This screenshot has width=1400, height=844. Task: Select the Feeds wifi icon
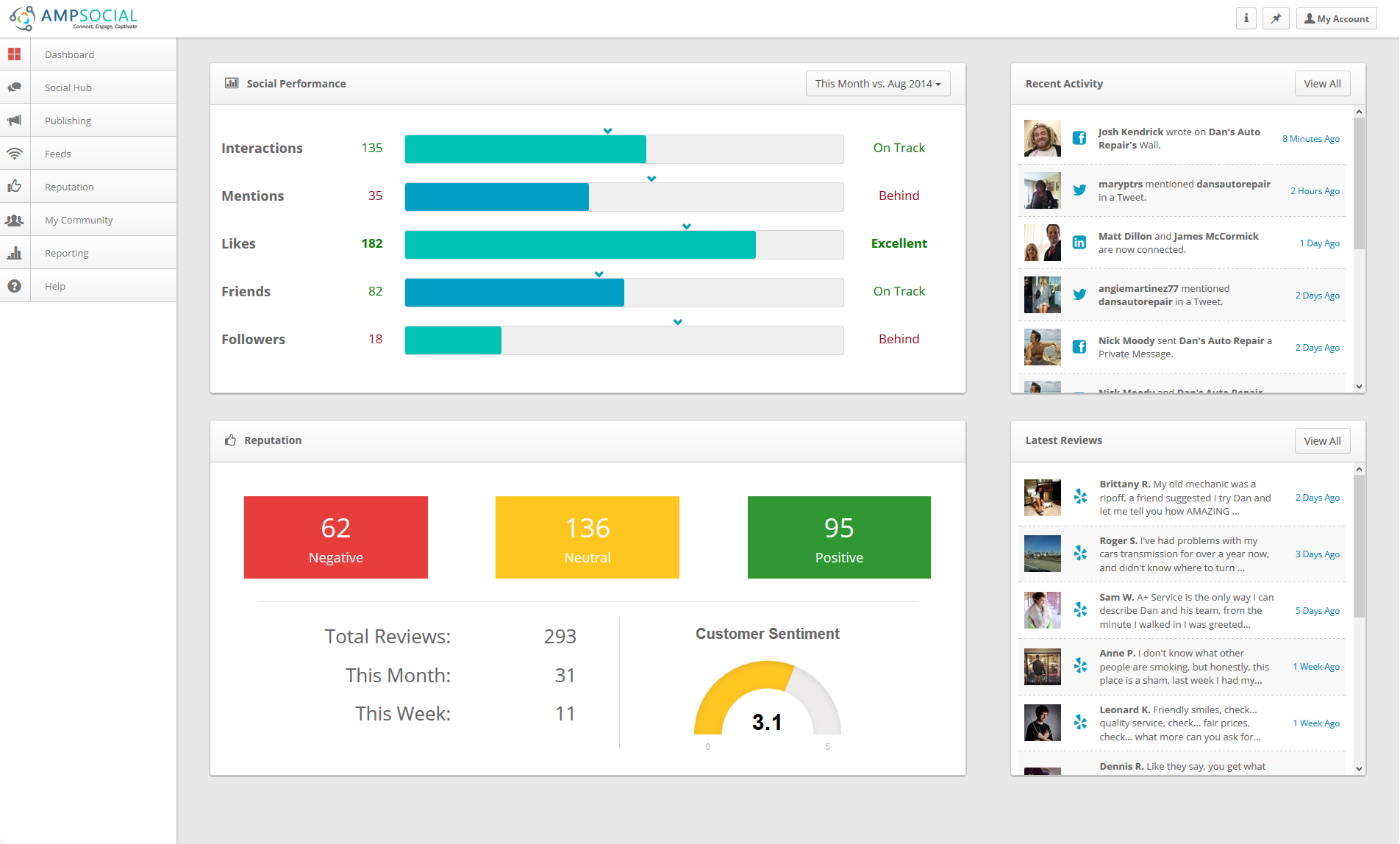pos(15,154)
